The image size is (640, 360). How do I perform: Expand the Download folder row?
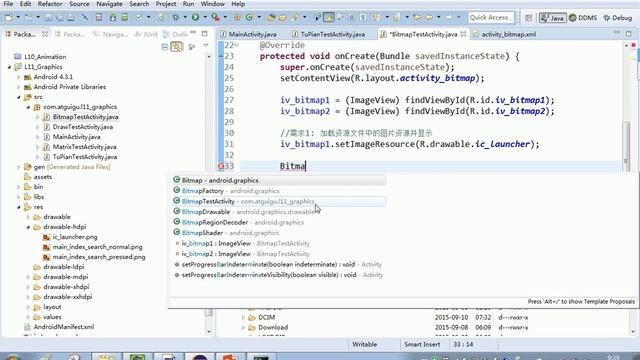pos(243,328)
